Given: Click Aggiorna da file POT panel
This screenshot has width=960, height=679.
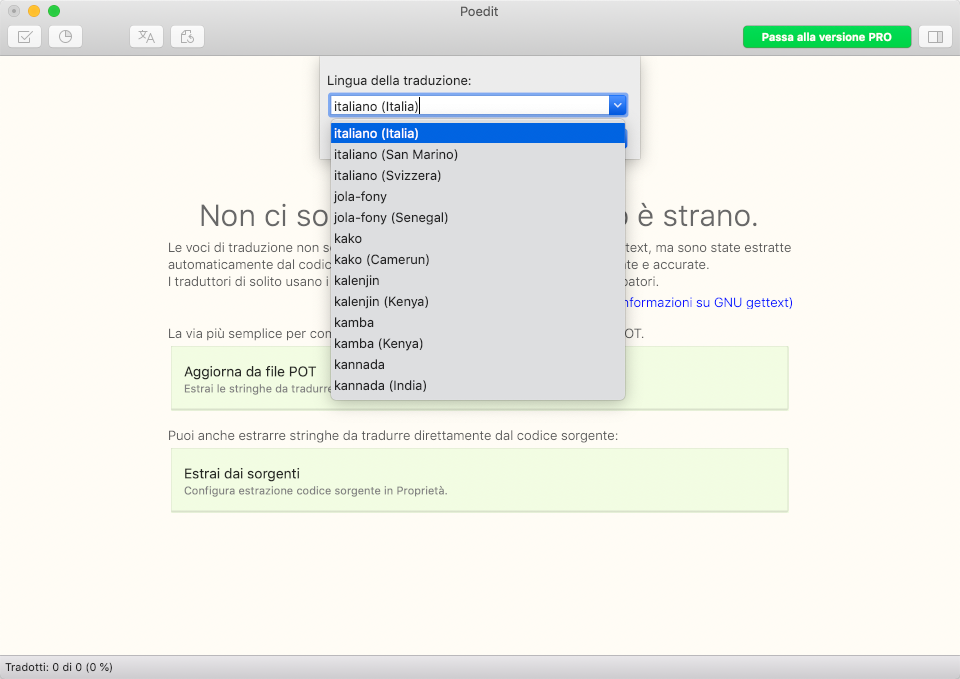Looking at the screenshot, I should pos(479,378).
